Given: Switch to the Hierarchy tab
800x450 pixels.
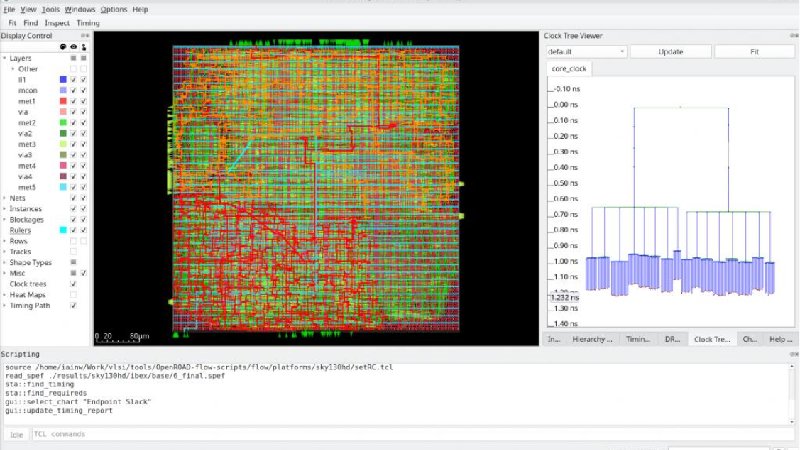Looking at the screenshot, I should (x=592, y=339).
